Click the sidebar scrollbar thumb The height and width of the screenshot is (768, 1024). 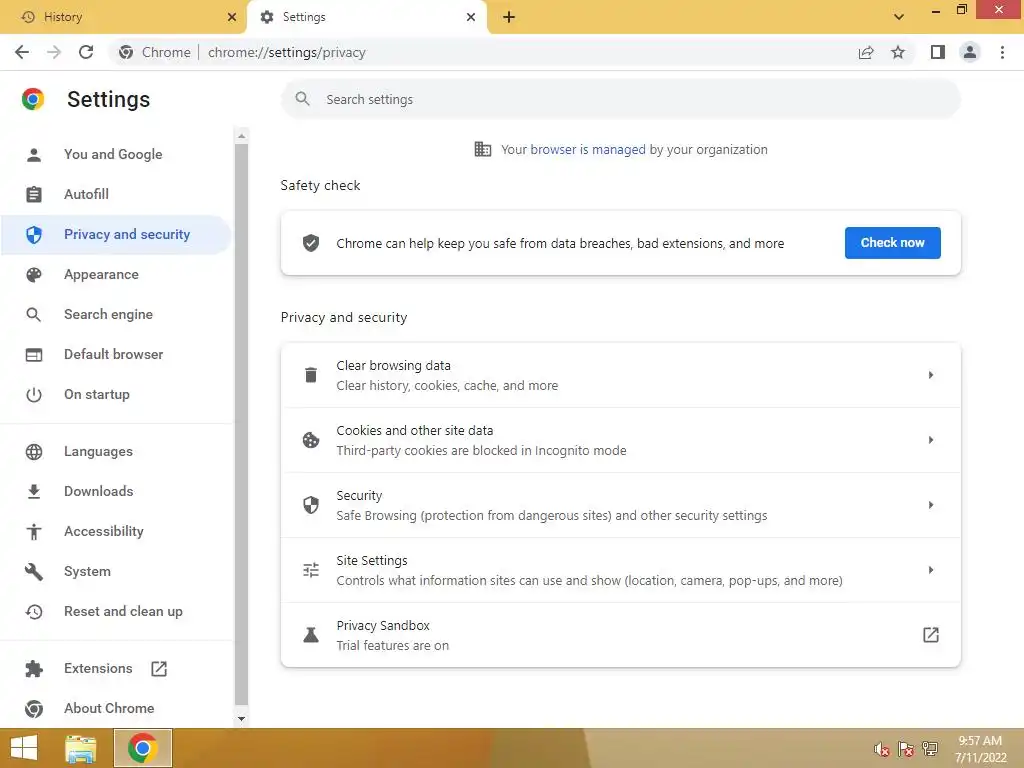[242, 424]
